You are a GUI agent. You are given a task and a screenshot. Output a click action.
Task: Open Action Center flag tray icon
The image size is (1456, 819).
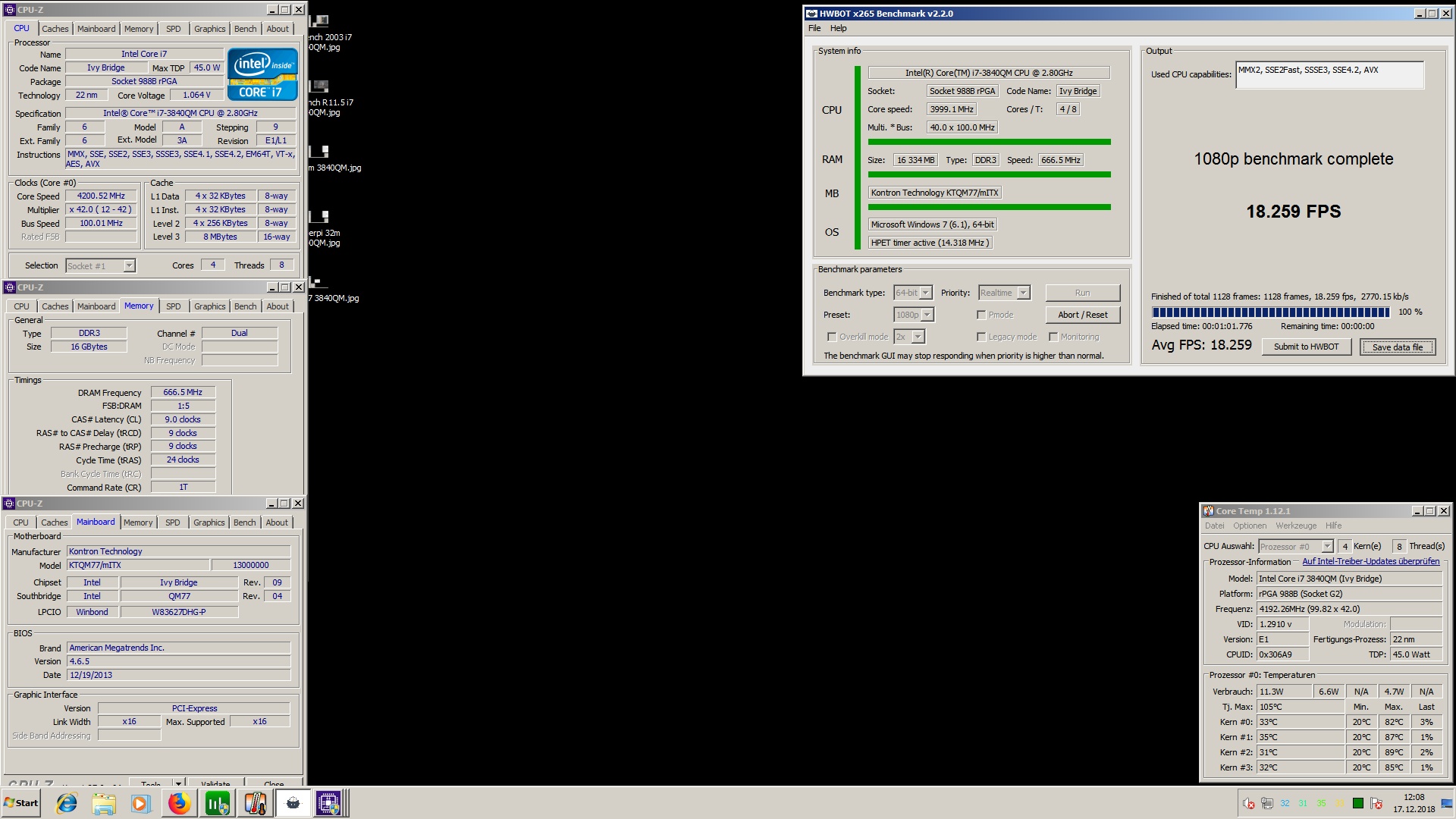(1376, 803)
